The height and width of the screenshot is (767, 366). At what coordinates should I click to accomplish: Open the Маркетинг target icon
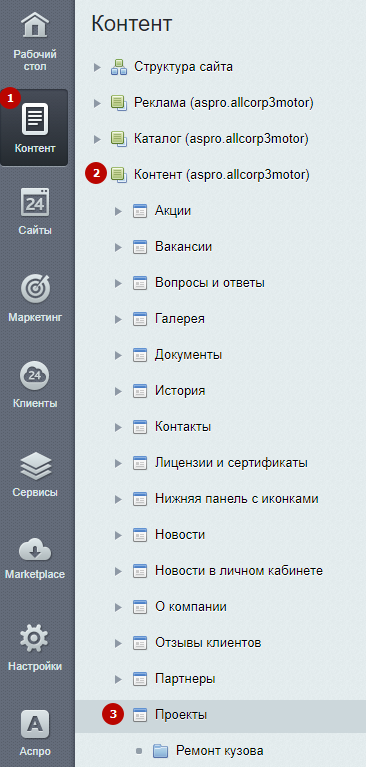pyautogui.click(x=34, y=289)
